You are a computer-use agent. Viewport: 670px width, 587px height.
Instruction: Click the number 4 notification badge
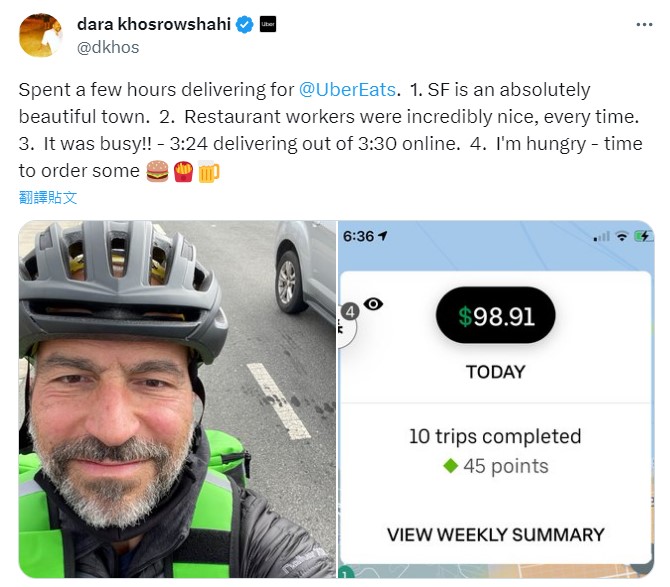coord(350,311)
